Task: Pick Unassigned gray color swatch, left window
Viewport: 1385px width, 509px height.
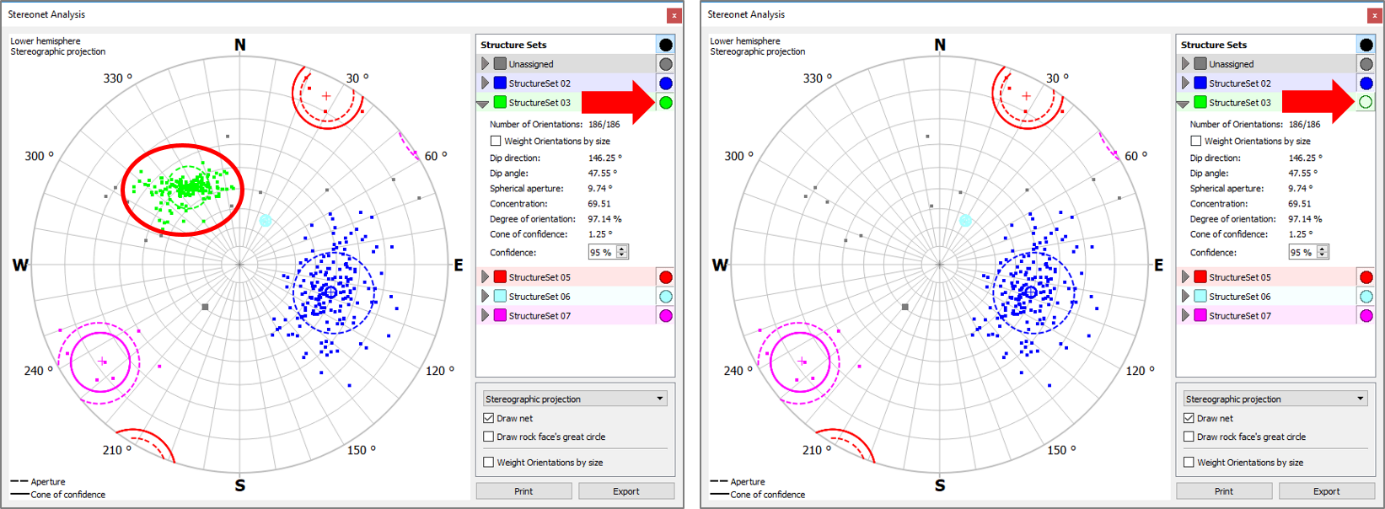Action: pyautogui.click(x=500, y=64)
